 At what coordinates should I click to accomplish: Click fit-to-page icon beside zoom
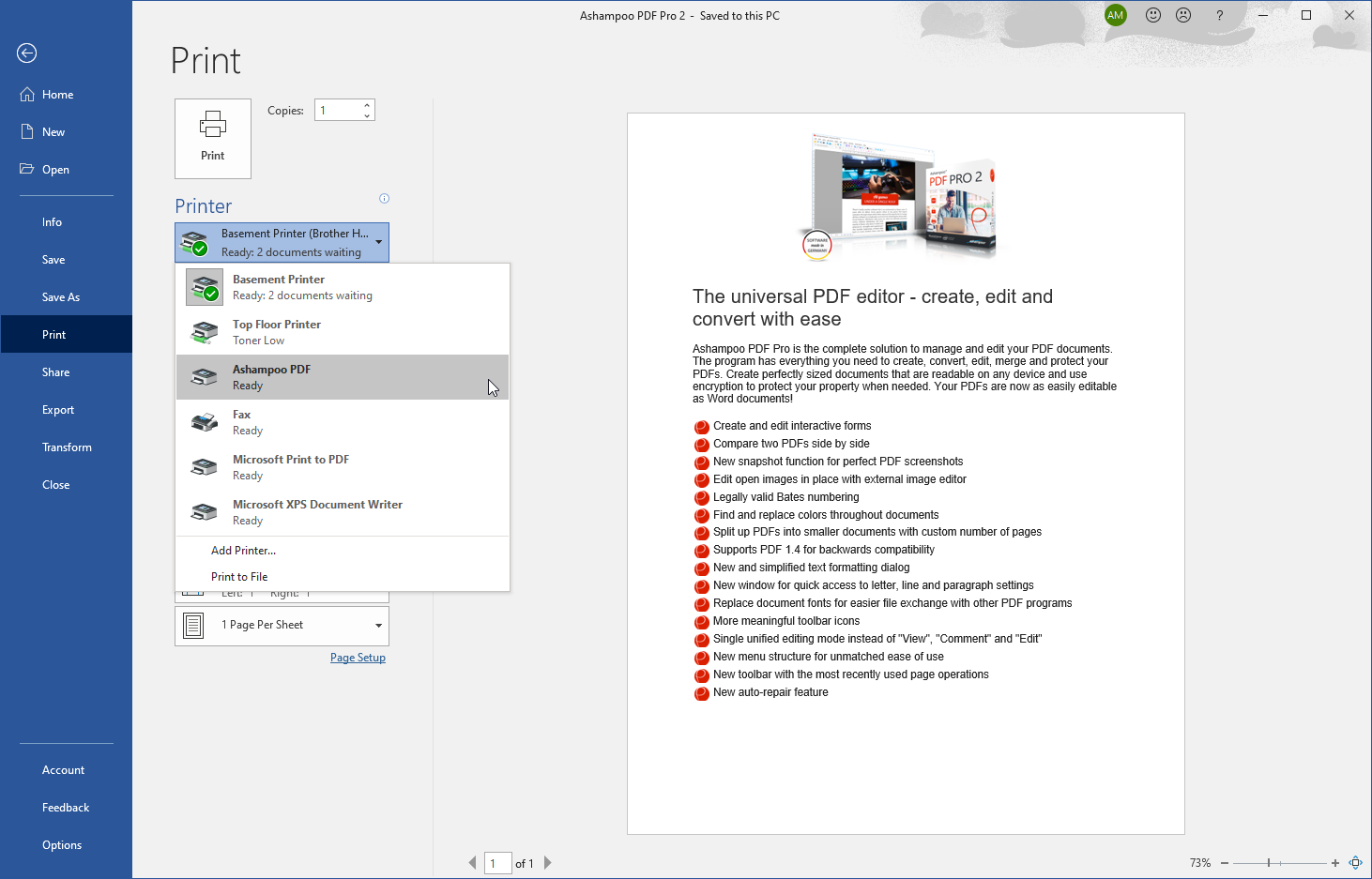(1355, 863)
